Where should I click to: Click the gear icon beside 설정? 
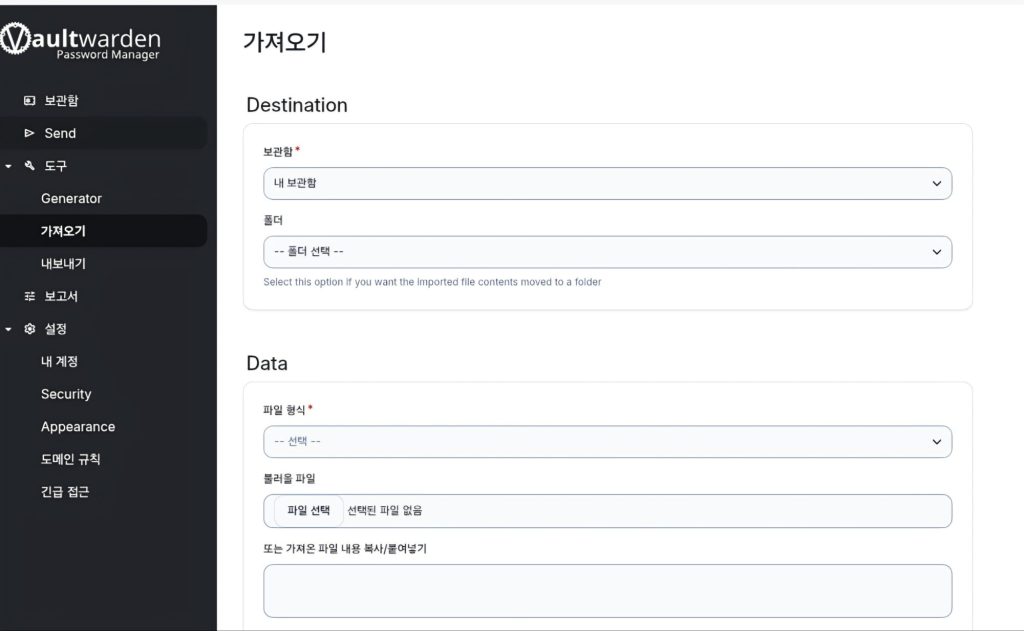coord(29,329)
